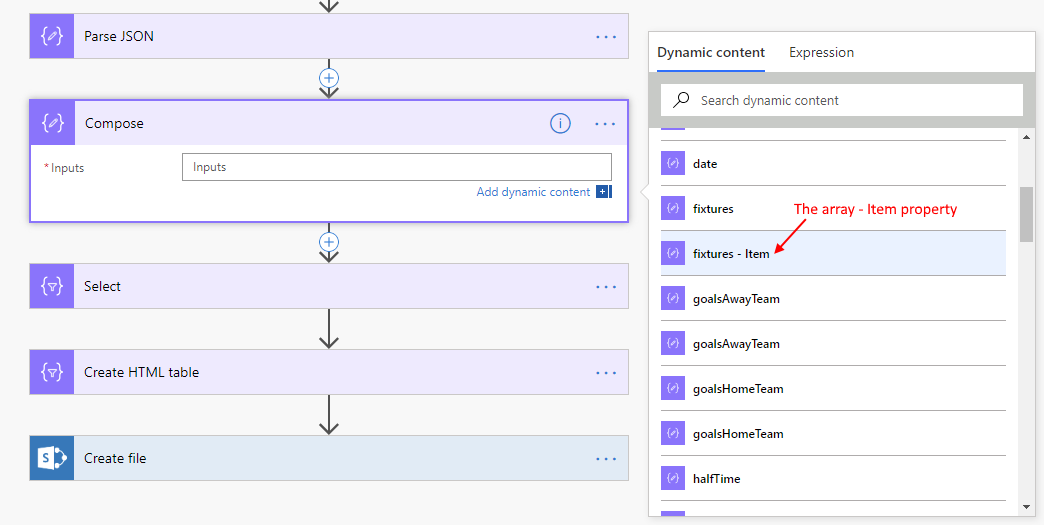Click the SharePoint Create file icon

tap(52, 458)
